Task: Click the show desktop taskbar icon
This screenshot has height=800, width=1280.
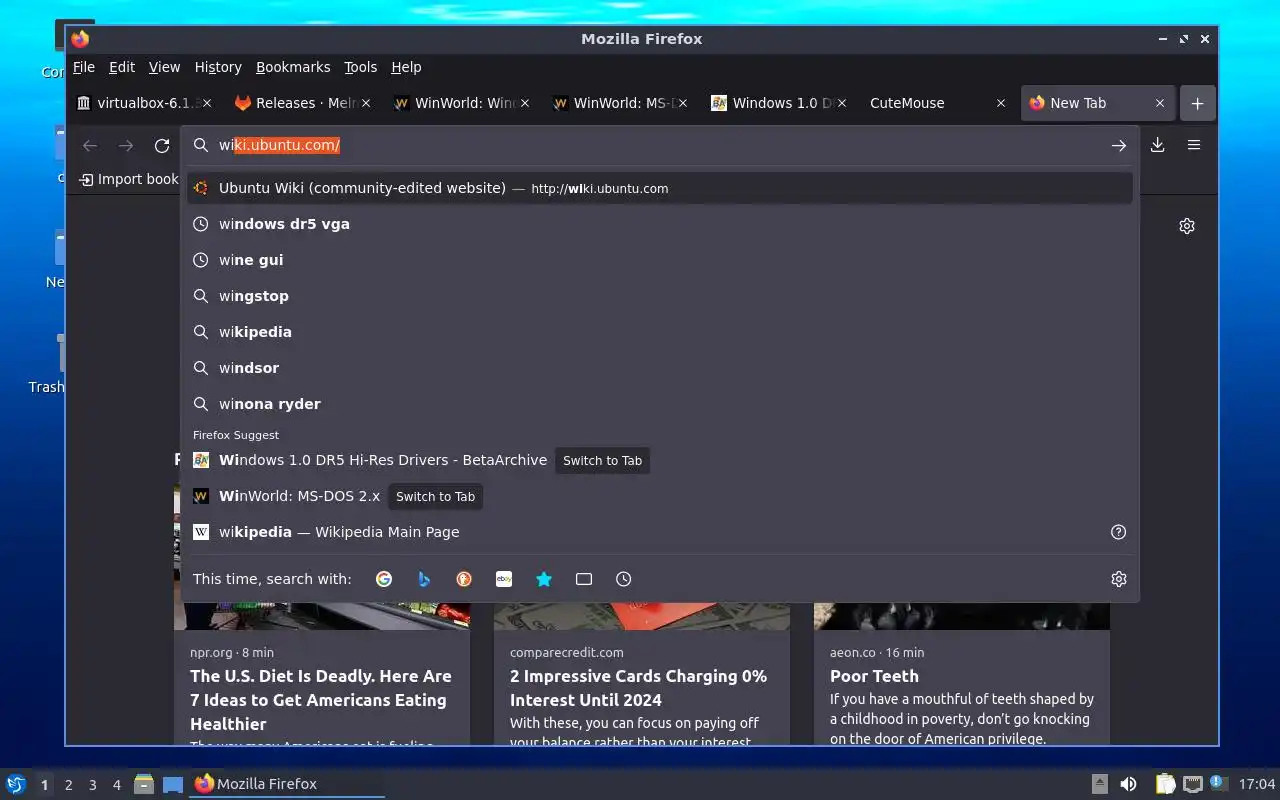Action: click(x=173, y=784)
